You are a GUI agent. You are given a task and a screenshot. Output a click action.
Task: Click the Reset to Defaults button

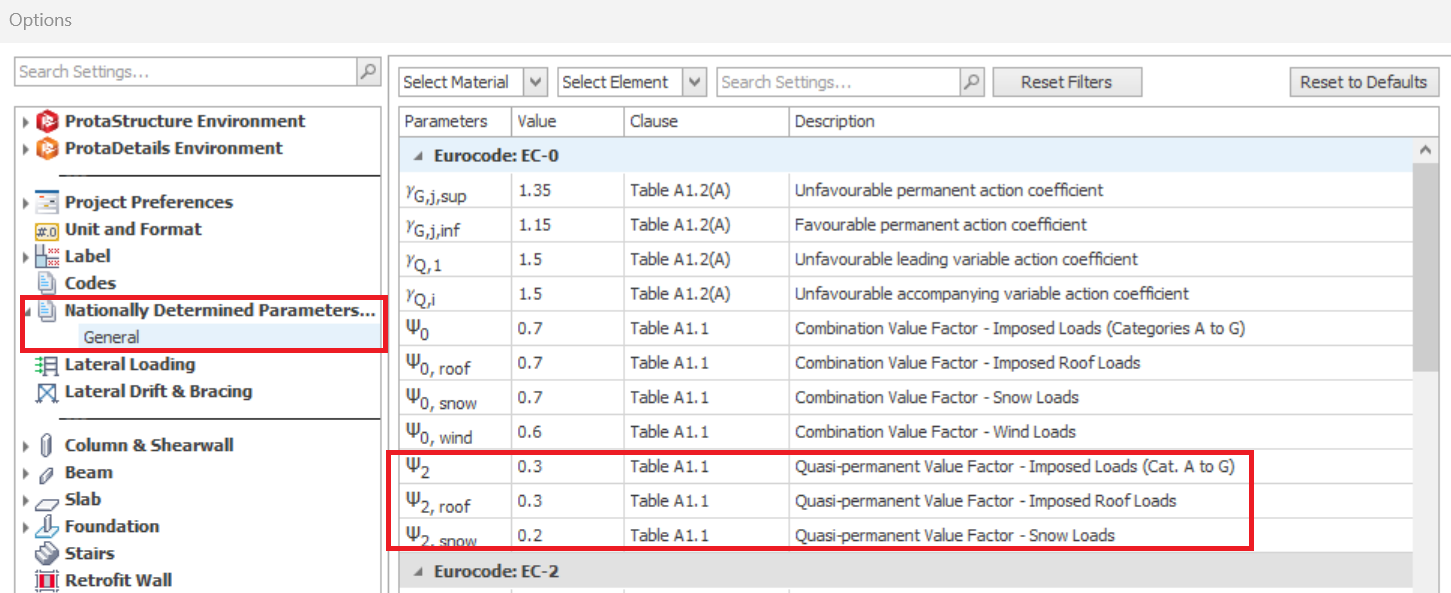(x=1363, y=82)
